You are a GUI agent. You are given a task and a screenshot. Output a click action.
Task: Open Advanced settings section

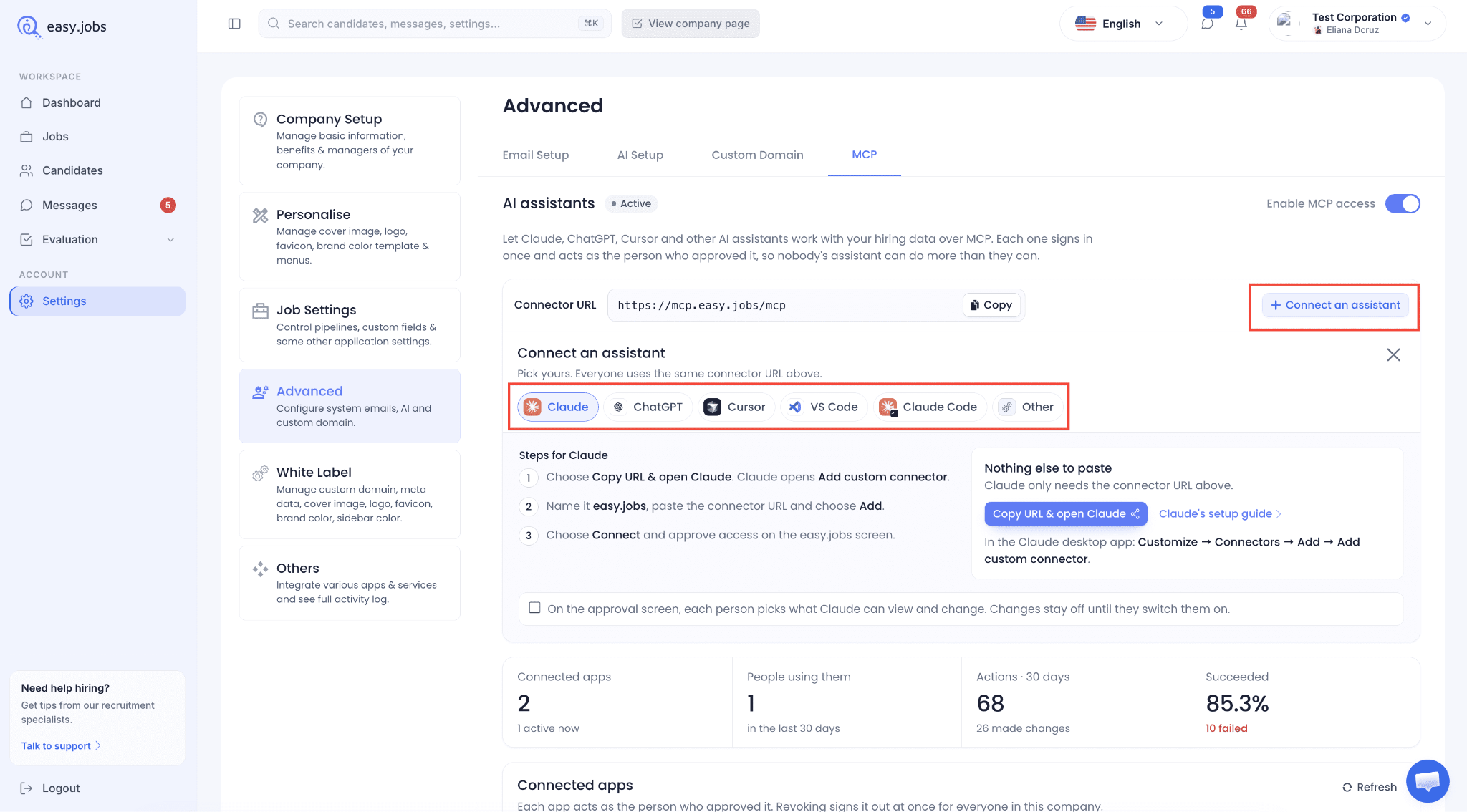coord(350,406)
